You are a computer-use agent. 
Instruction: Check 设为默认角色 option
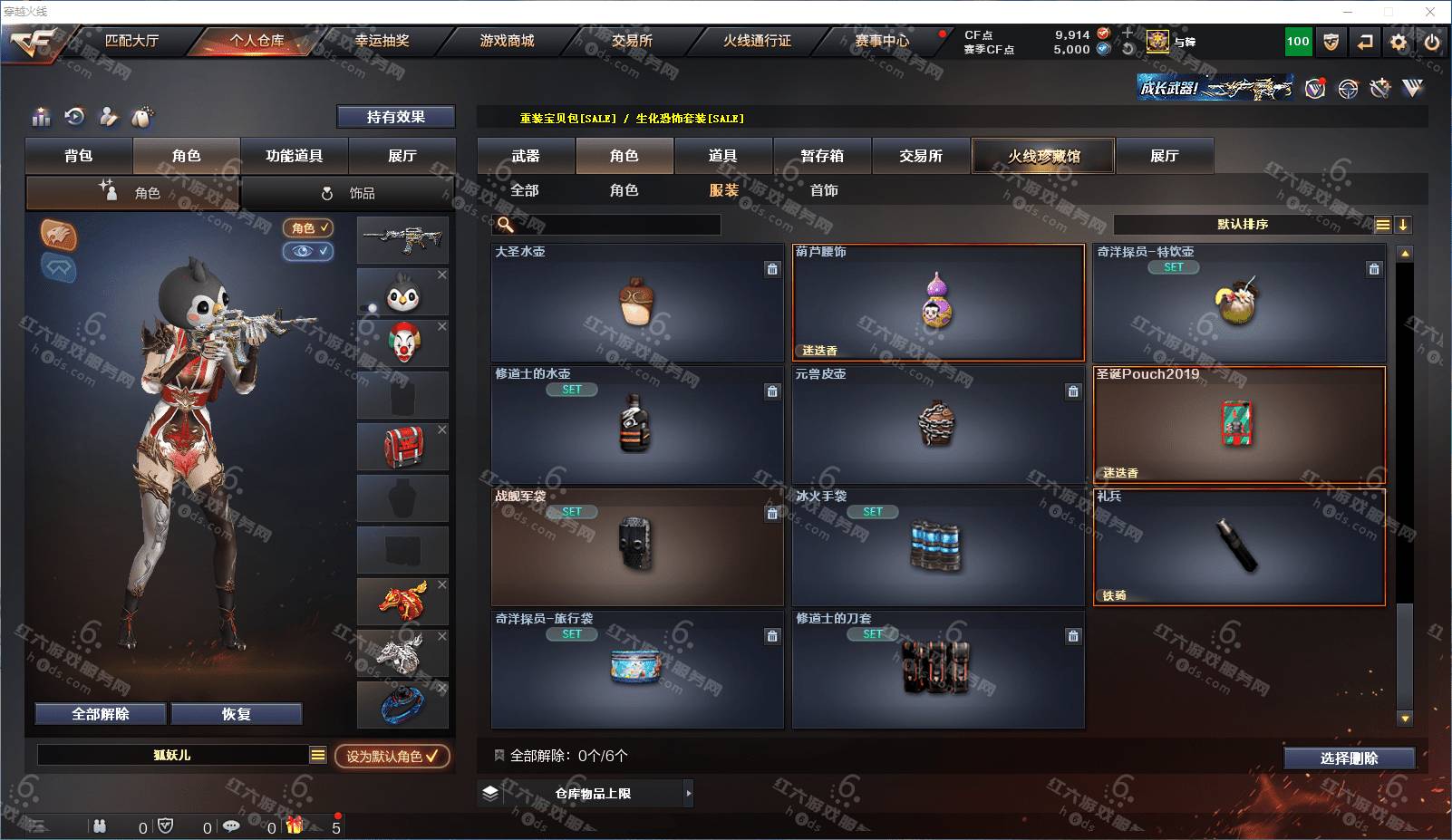(x=392, y=756)
